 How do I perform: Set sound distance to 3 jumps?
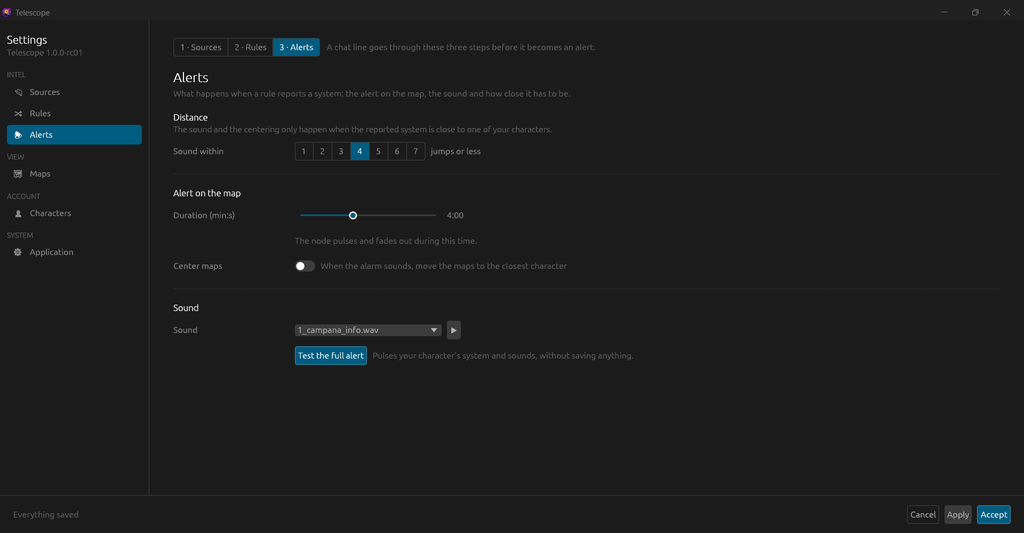pyautogui.click(x=341, y=151)
